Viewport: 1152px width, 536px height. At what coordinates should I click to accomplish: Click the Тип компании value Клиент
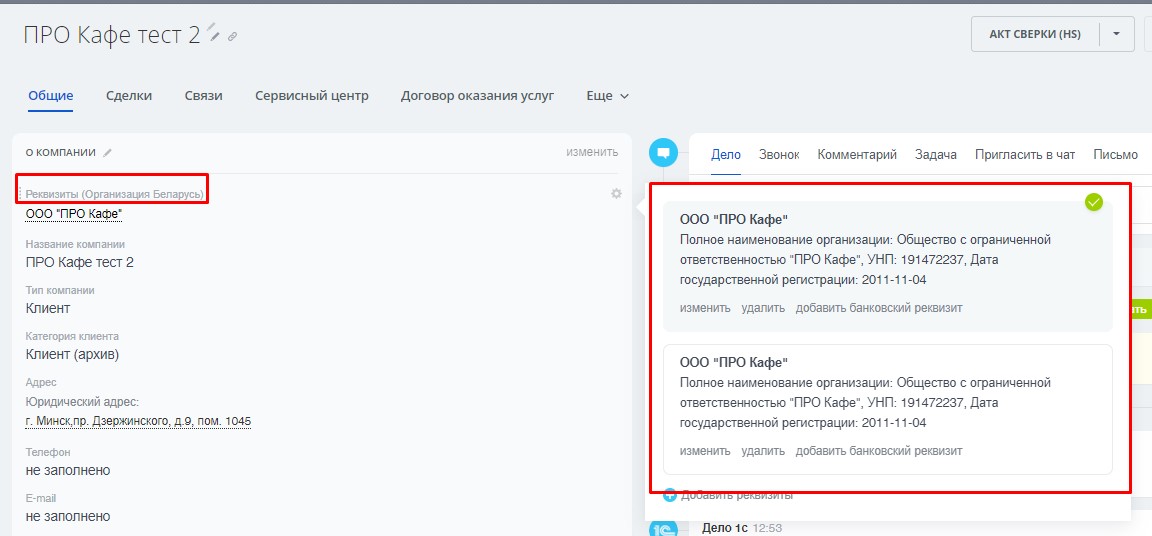point(48,308)
